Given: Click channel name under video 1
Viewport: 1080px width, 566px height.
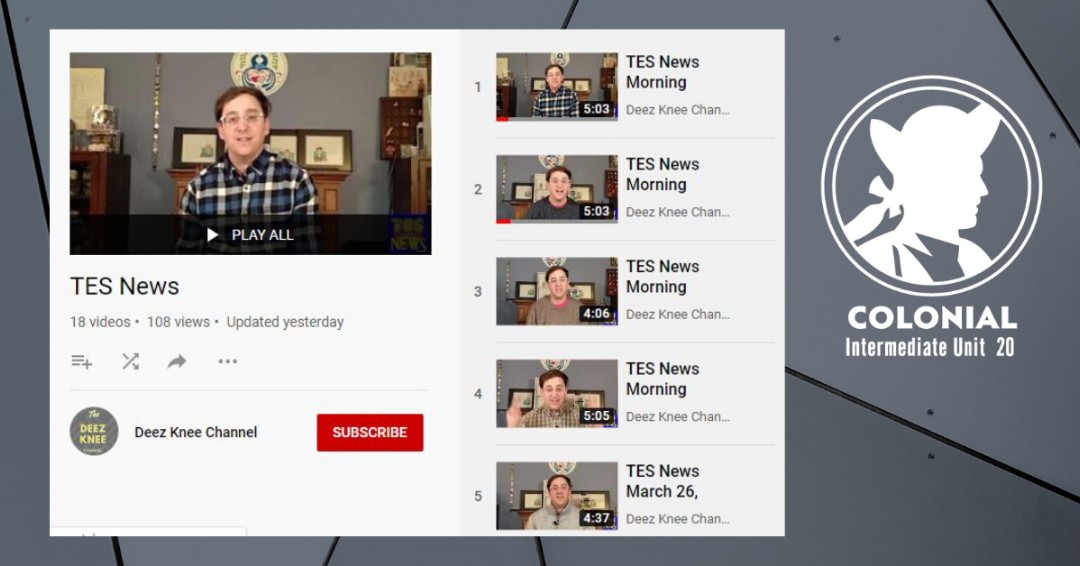Looking at the screenshot, I should click(678, 109).
